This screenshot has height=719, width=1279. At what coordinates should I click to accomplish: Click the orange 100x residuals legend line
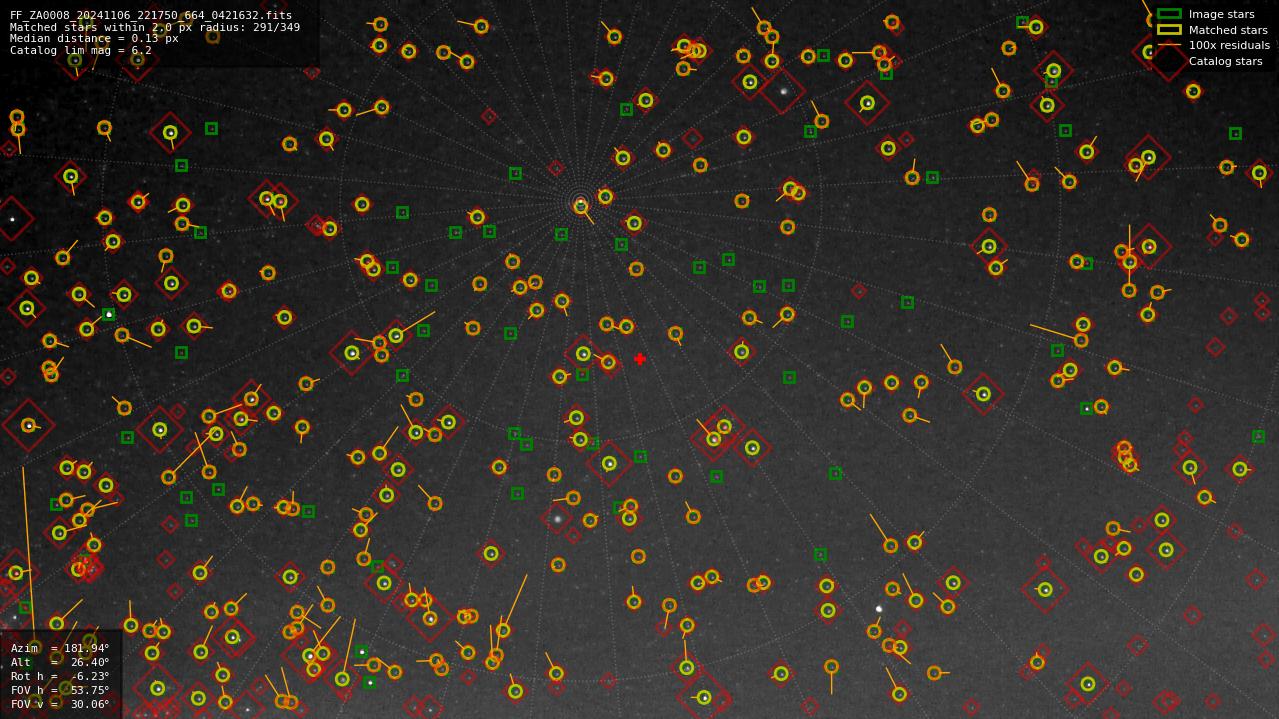1169,45
